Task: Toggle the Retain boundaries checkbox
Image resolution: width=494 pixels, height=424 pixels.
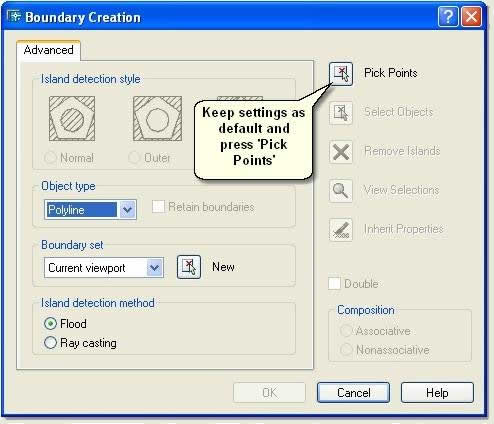Action: (158, 207)
